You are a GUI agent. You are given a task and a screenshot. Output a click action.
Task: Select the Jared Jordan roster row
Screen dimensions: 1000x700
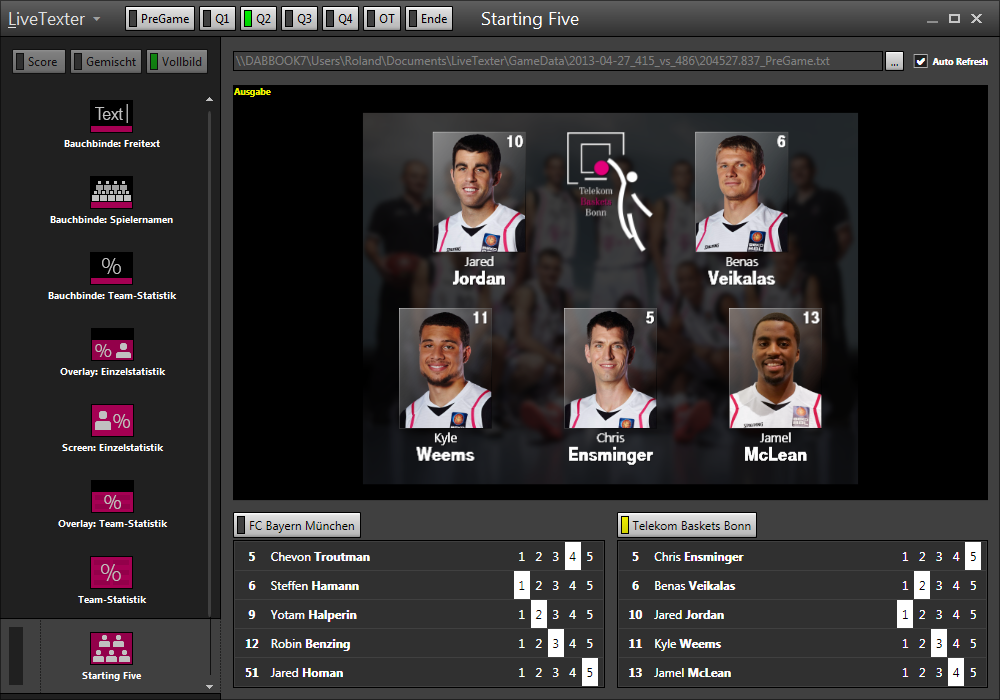802,615
